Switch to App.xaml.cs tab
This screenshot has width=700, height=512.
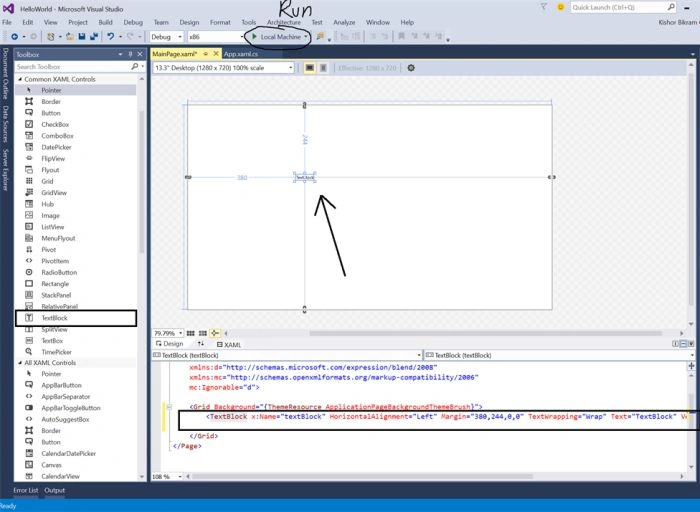pyautogui.click(x=241, y=54)
